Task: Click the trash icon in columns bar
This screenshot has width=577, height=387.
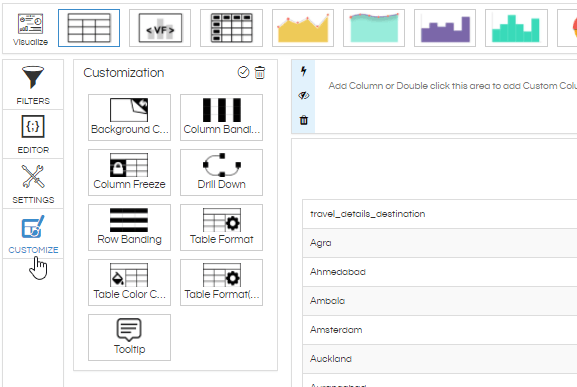Action: pyautogui.click(x=304, y=120)
